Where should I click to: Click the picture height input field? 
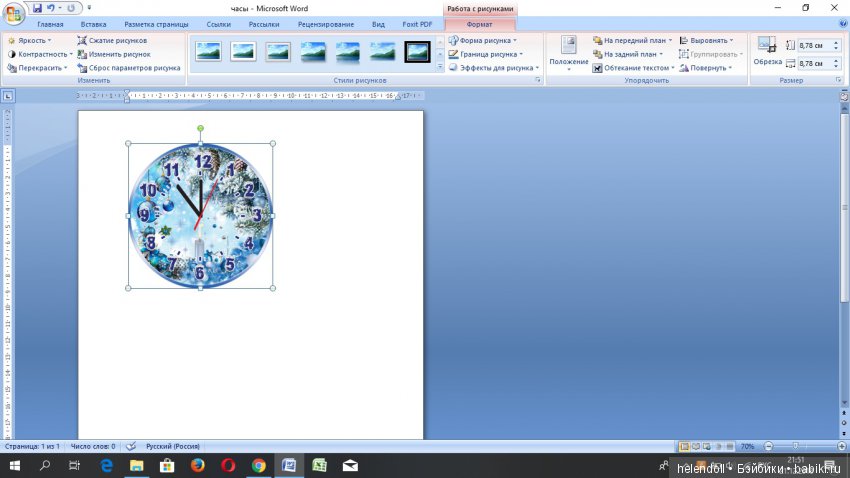point(814,45)
